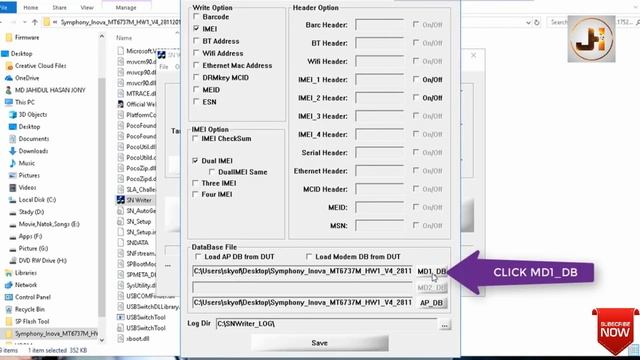
Task: Enable the MEID write option
Action: (x=196, y=89)
